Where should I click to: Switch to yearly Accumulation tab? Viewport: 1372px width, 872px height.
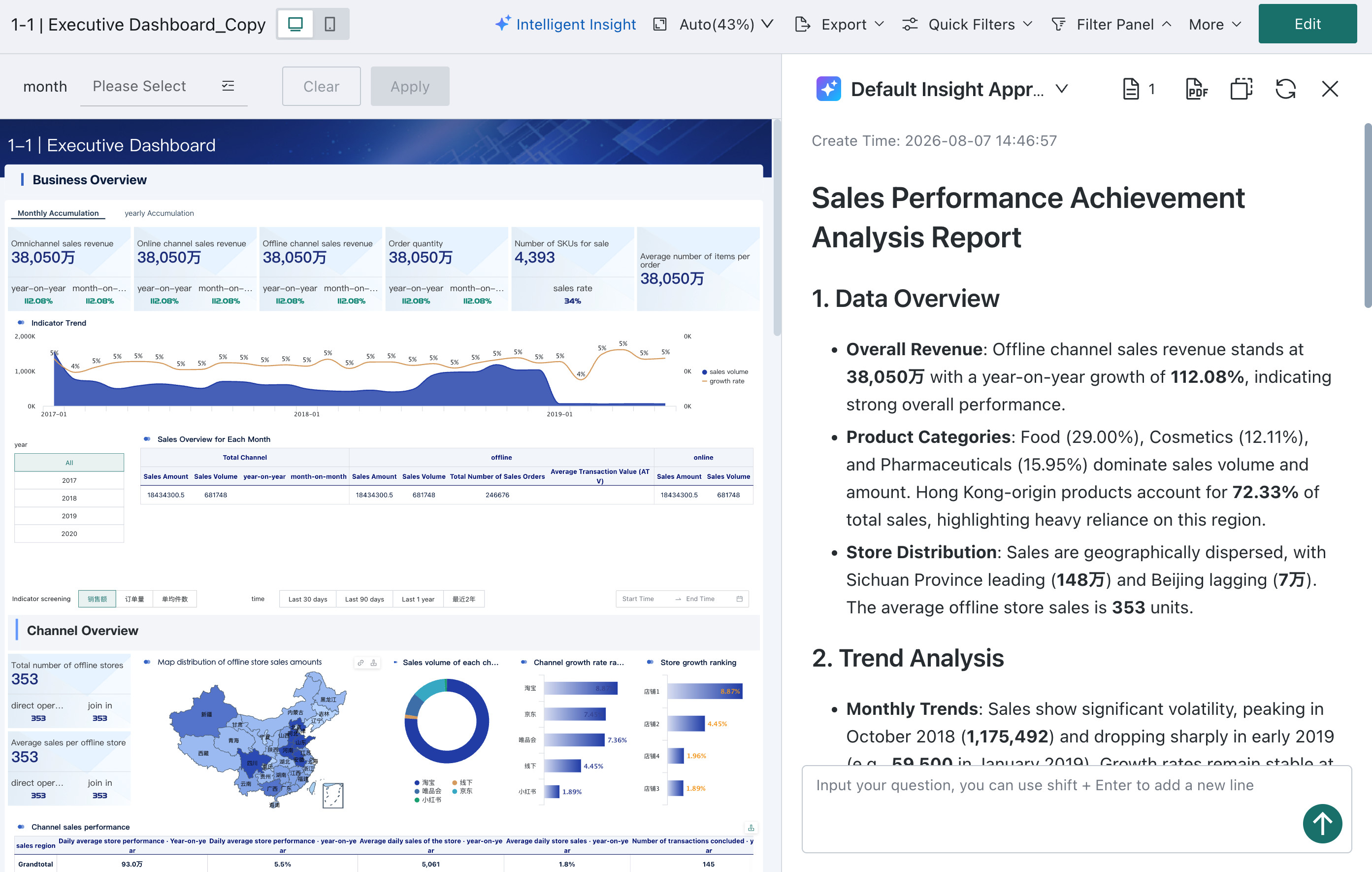[x=159, y=213]
